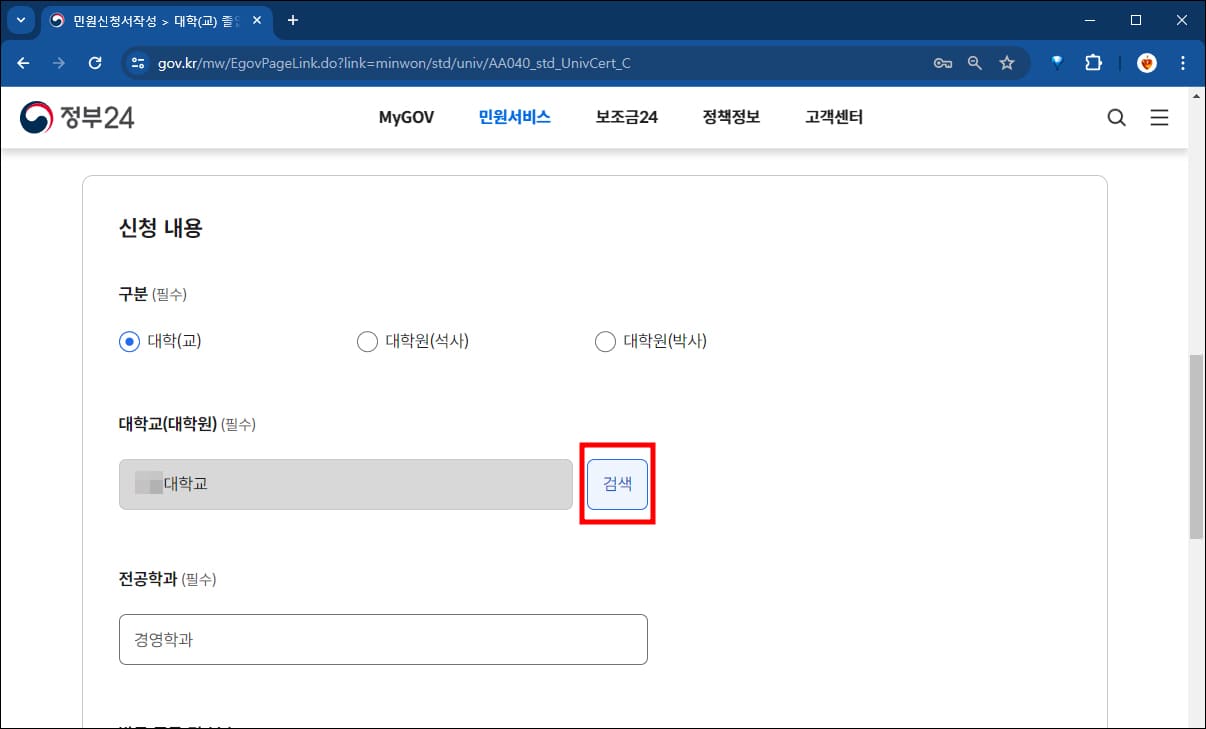Open the 고객센터 menu item
The width and height of the screenshot is (1206, 729).
click(x=833, y=117)
